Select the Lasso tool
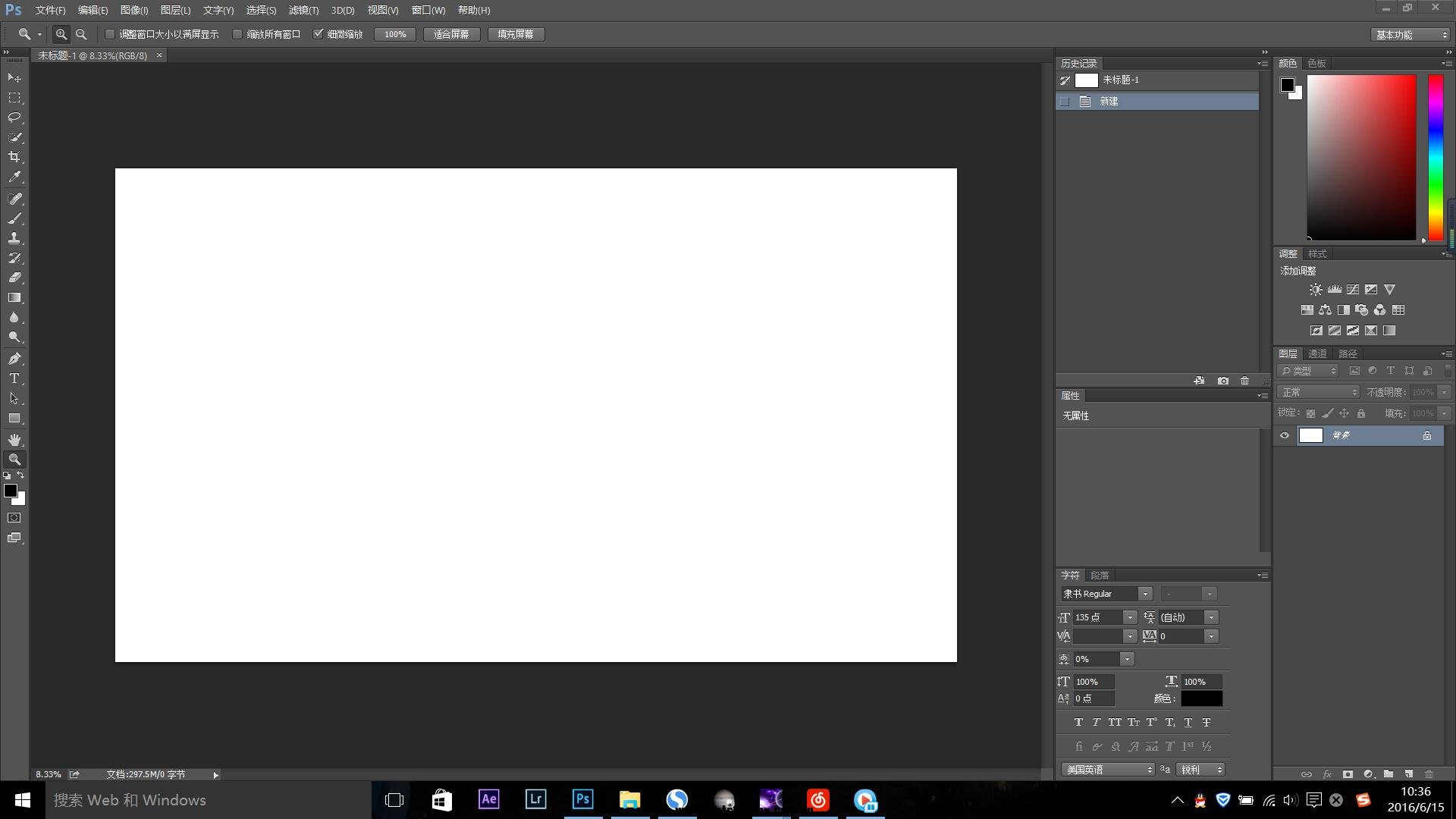The image size is (1456, 819). 14,118
